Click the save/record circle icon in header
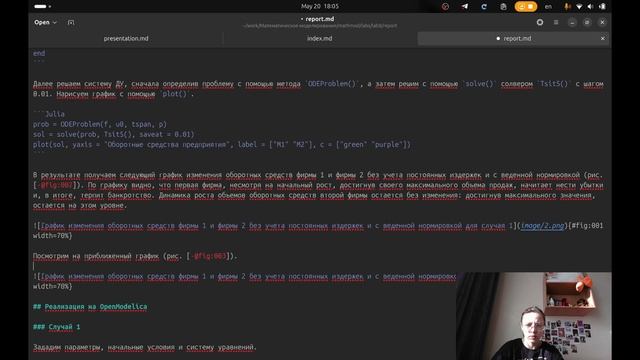 pyautogui.click(x=540, y=22)
